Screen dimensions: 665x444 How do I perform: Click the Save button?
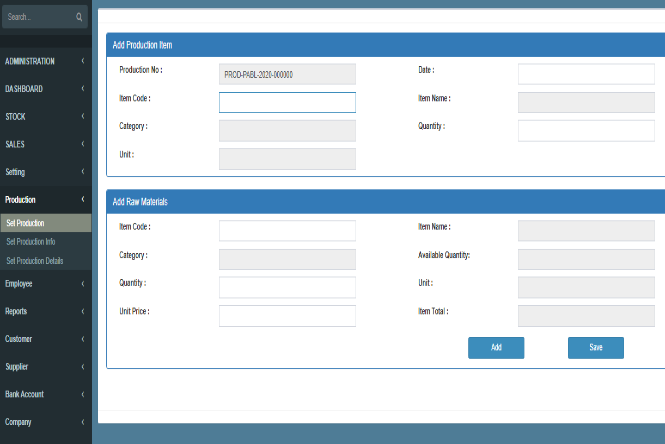(x=596, y=347)
